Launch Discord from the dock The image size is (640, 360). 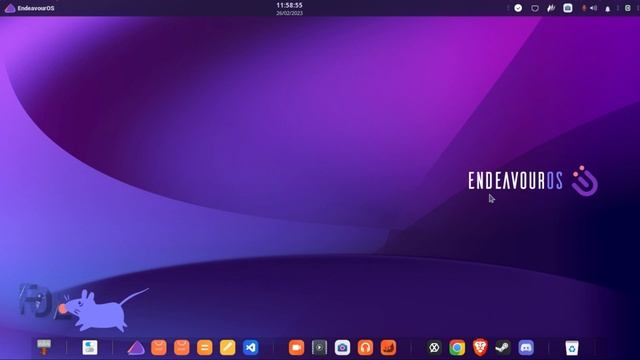(526, 348)
